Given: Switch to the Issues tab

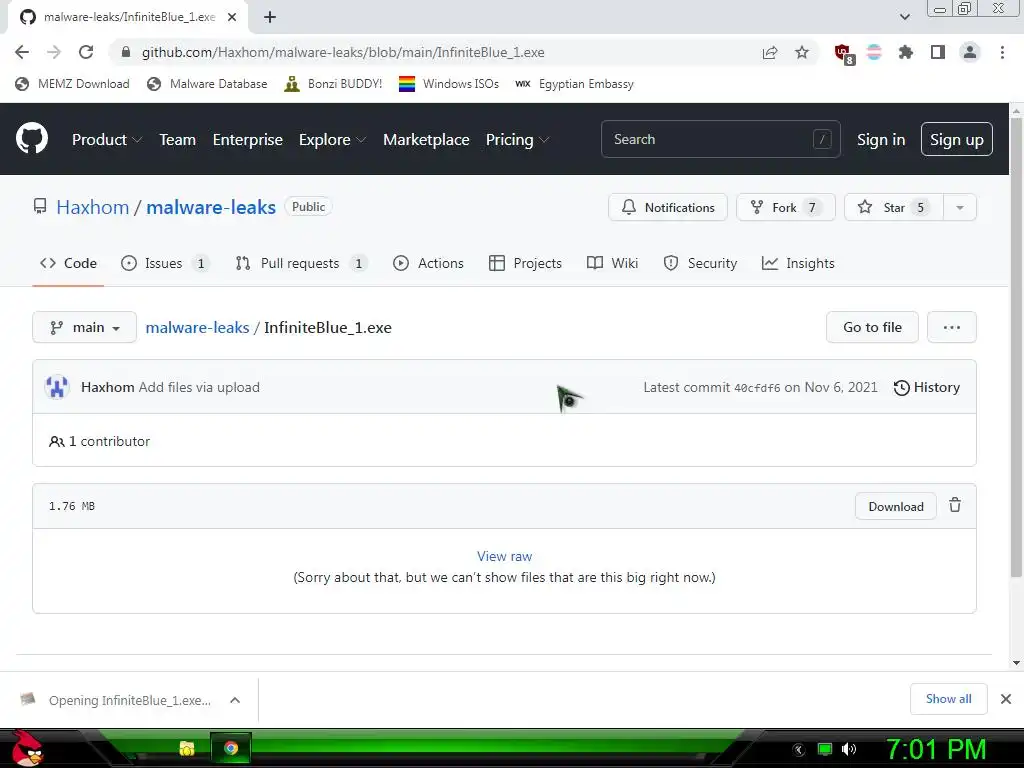Looking at the screenshot, I should coord(164,263).
